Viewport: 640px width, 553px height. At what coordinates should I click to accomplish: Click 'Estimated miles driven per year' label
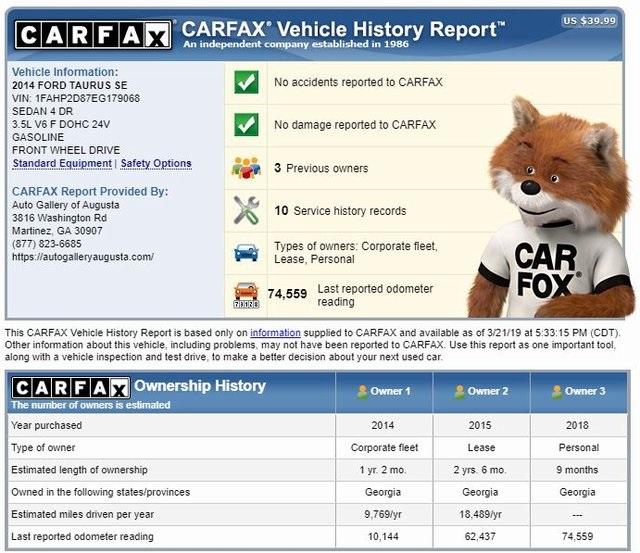[82, 514]
